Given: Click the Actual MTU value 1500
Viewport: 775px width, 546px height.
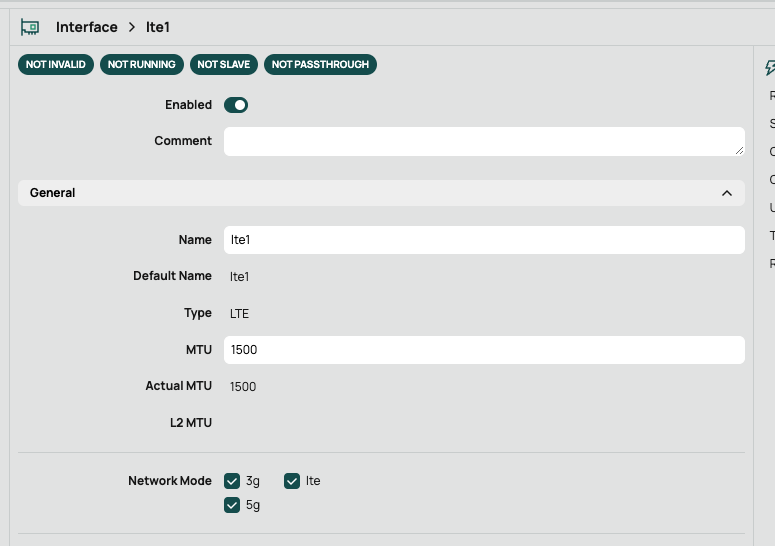Looking at the screenshot, I should pos(243,386).
